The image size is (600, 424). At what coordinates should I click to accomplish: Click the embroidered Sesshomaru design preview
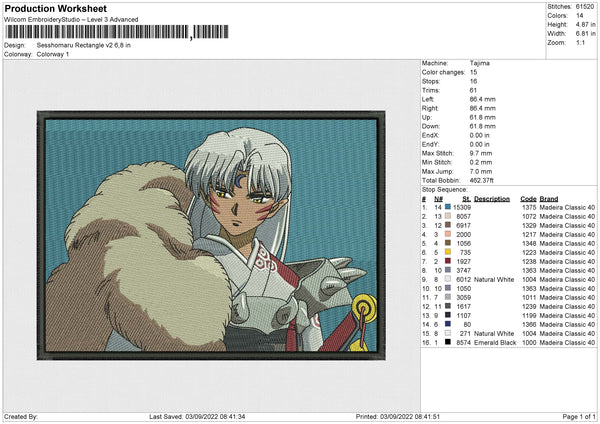[x=211, y=235]
